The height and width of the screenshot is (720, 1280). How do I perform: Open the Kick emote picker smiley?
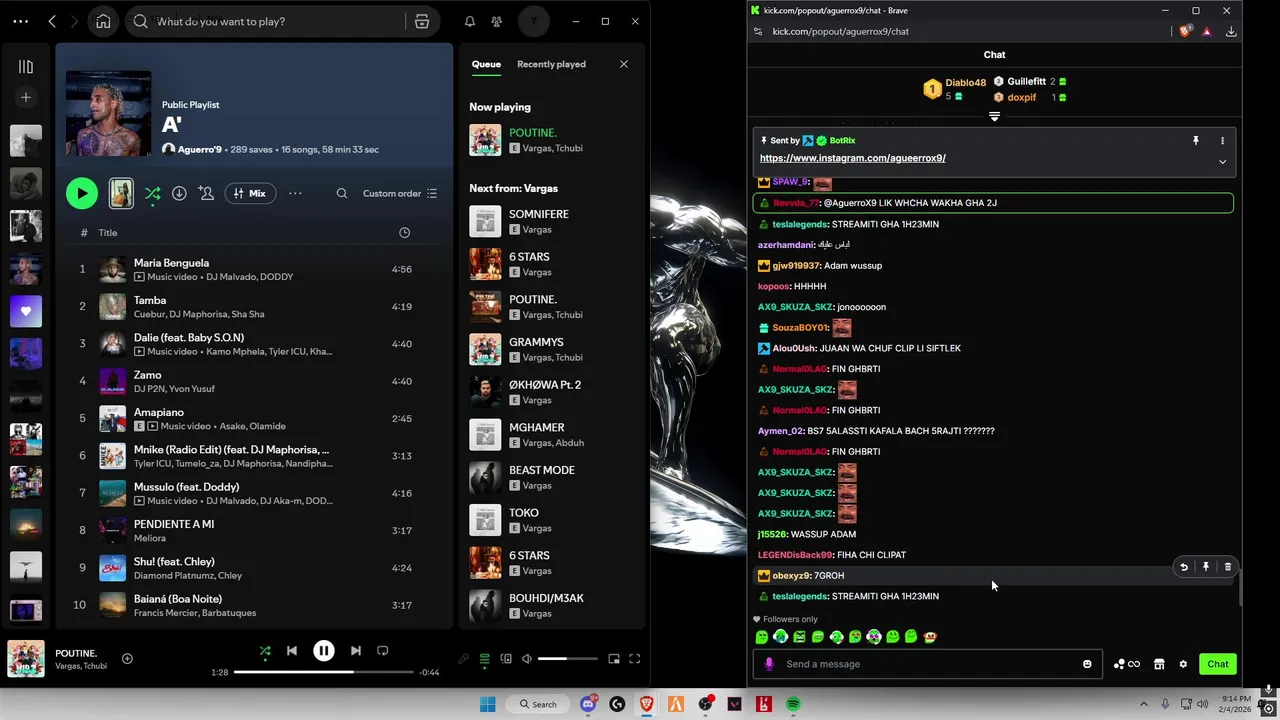coord(1087,664)
